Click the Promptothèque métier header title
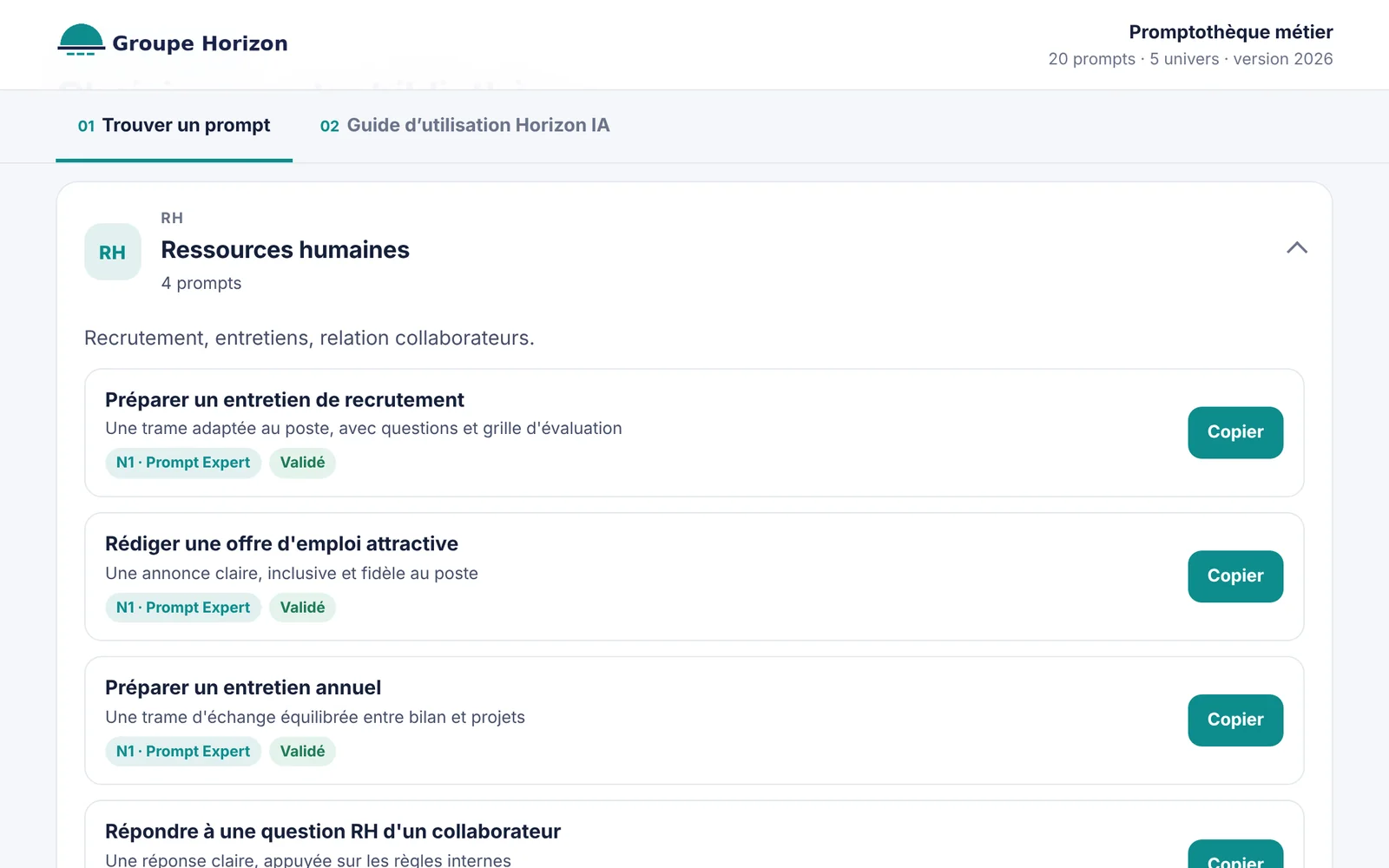Image resolution: width=1389 pixels, height=868 pixels. (x=1231, y=32)
